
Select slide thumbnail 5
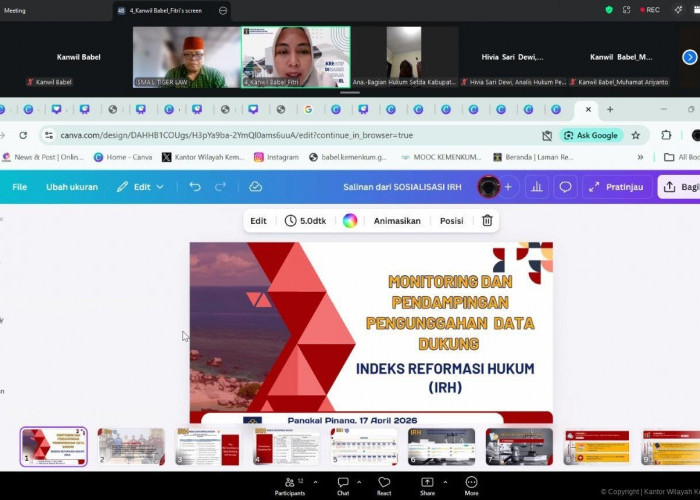(x=364, y=446)
